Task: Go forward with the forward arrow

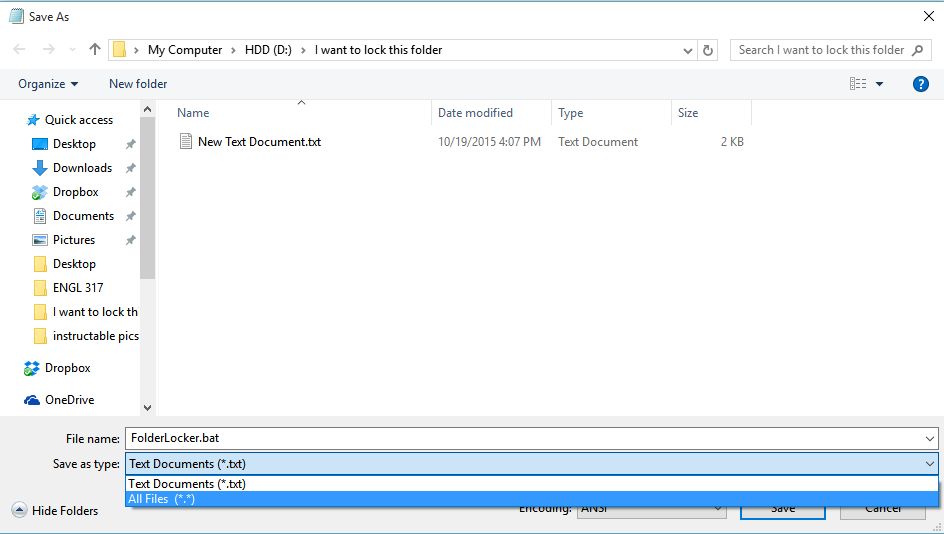Action: coord(49,49)
